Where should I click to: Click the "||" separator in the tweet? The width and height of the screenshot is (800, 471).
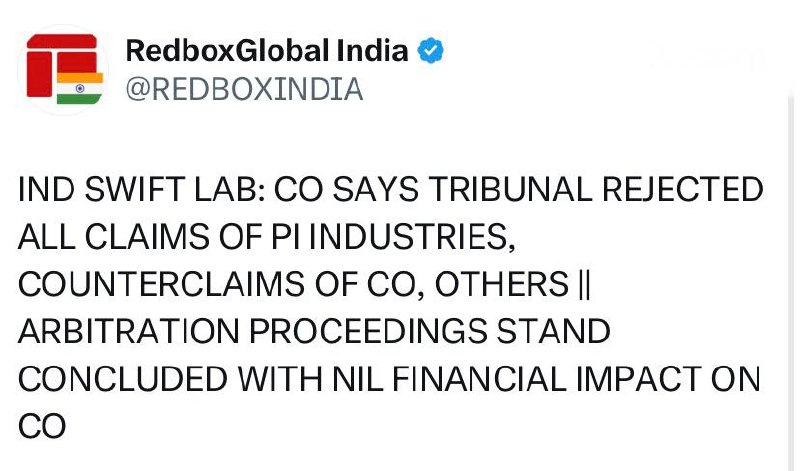click(x=586, y=285)
